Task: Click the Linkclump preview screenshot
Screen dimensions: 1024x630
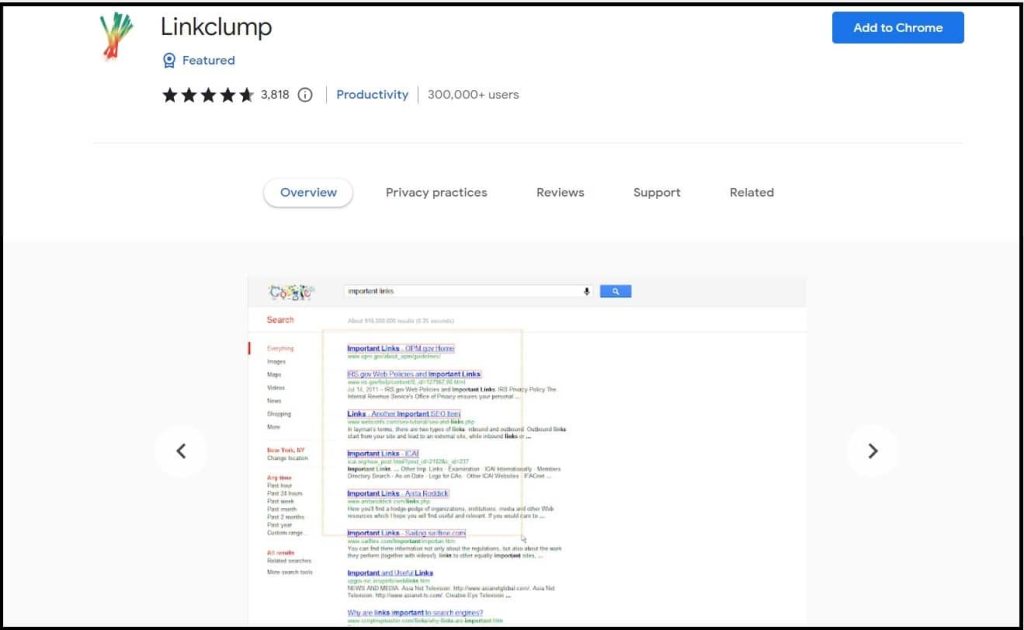Action: tap(527, 450)
